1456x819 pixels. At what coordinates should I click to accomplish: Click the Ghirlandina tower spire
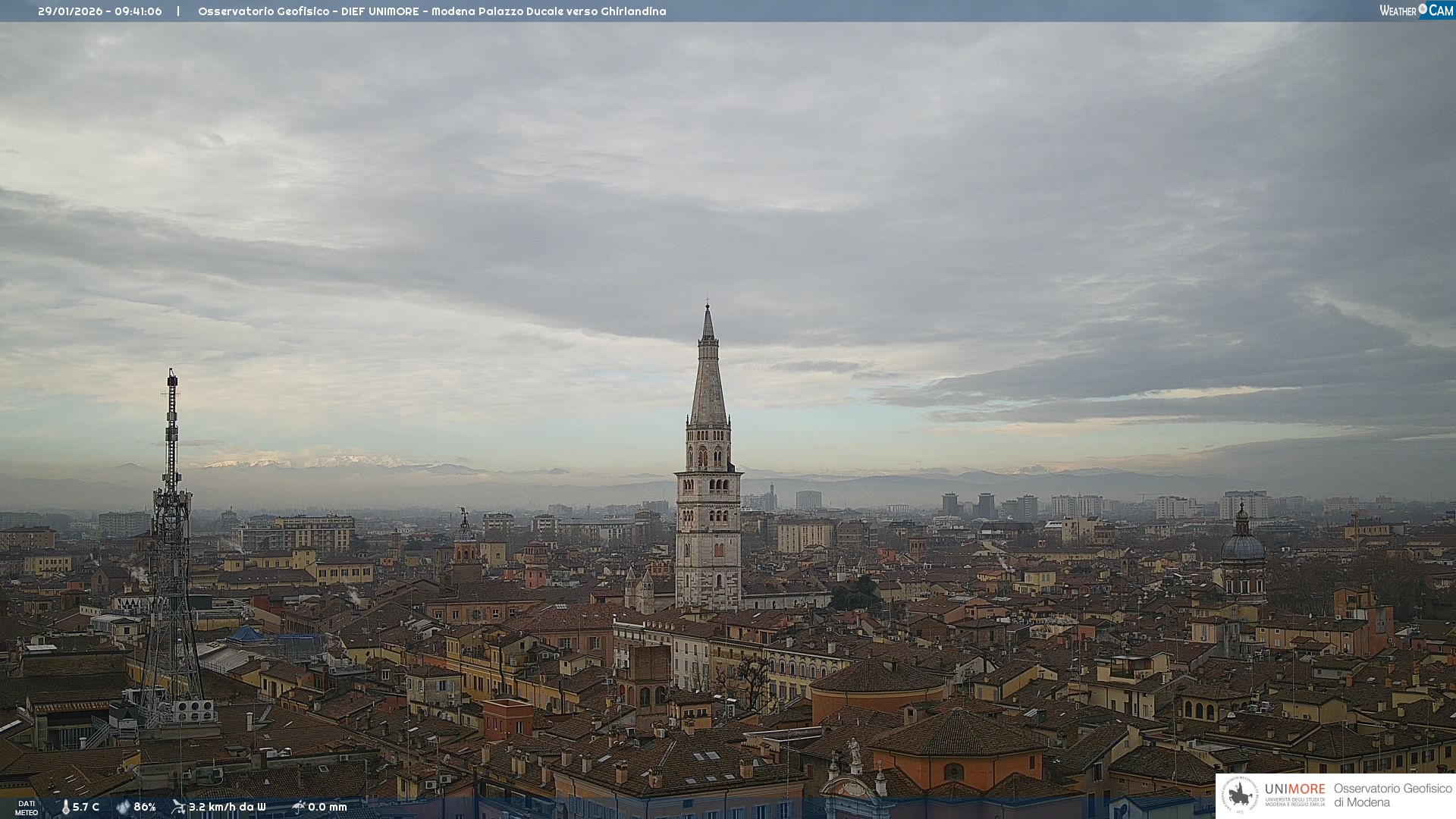pos(708,372)
